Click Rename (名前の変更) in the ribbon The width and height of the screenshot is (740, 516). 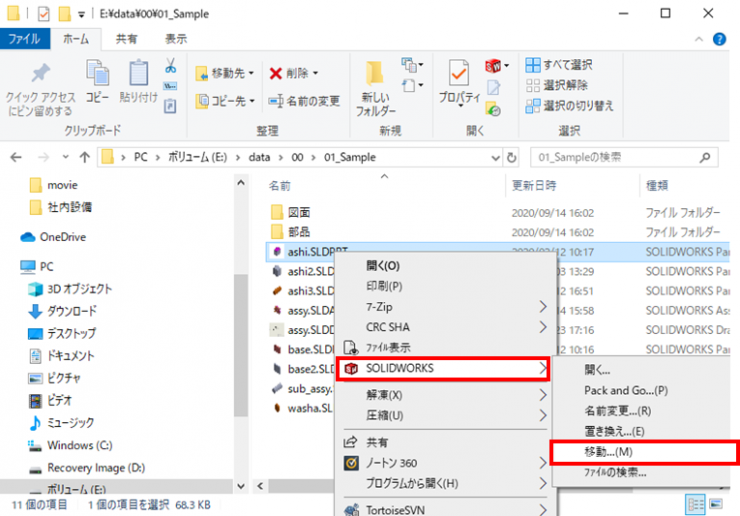point(304,101)
